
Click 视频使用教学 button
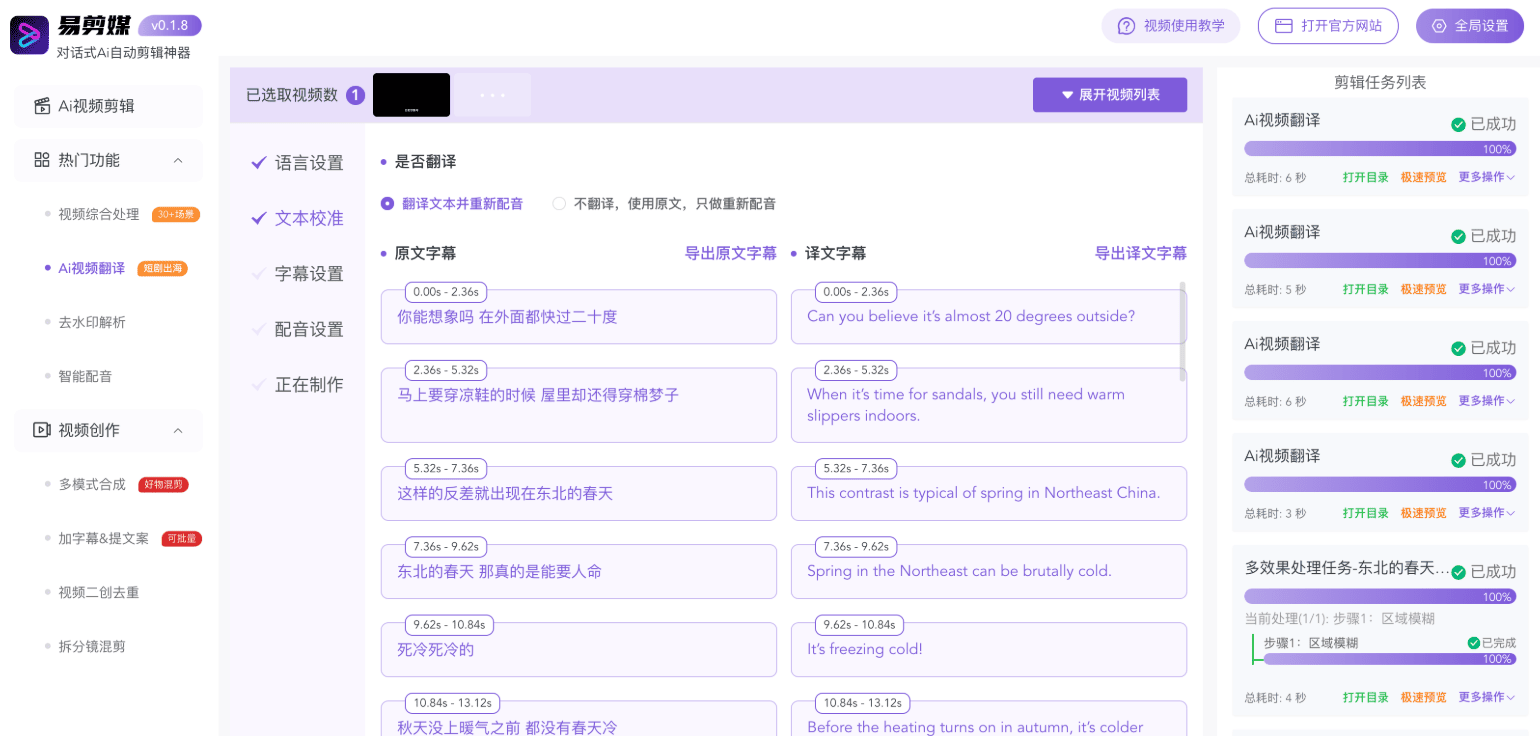click(x=1171, y=26)
